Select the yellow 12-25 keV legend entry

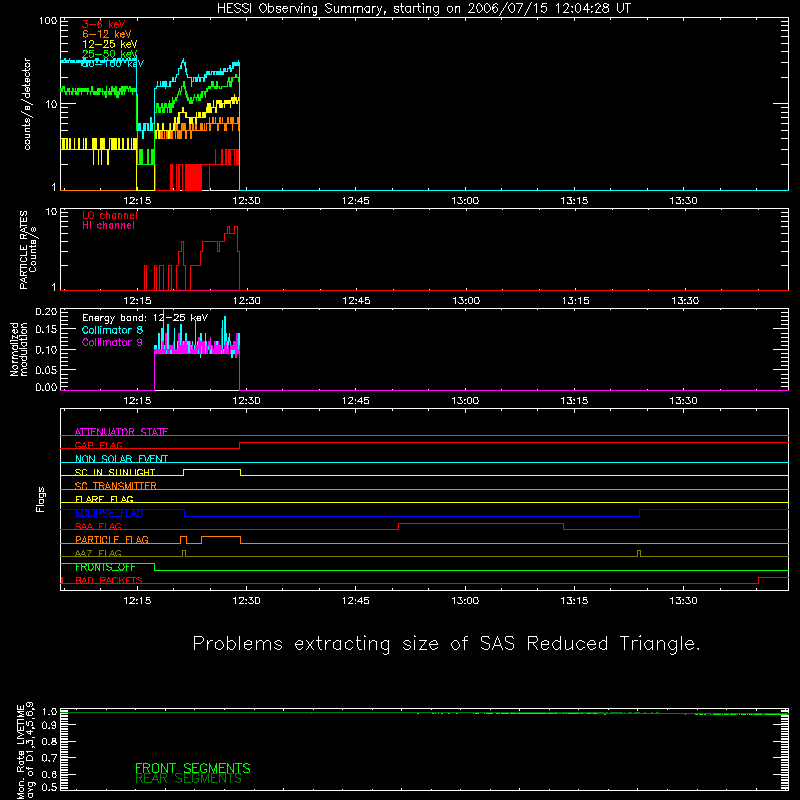tap(110, 44)
